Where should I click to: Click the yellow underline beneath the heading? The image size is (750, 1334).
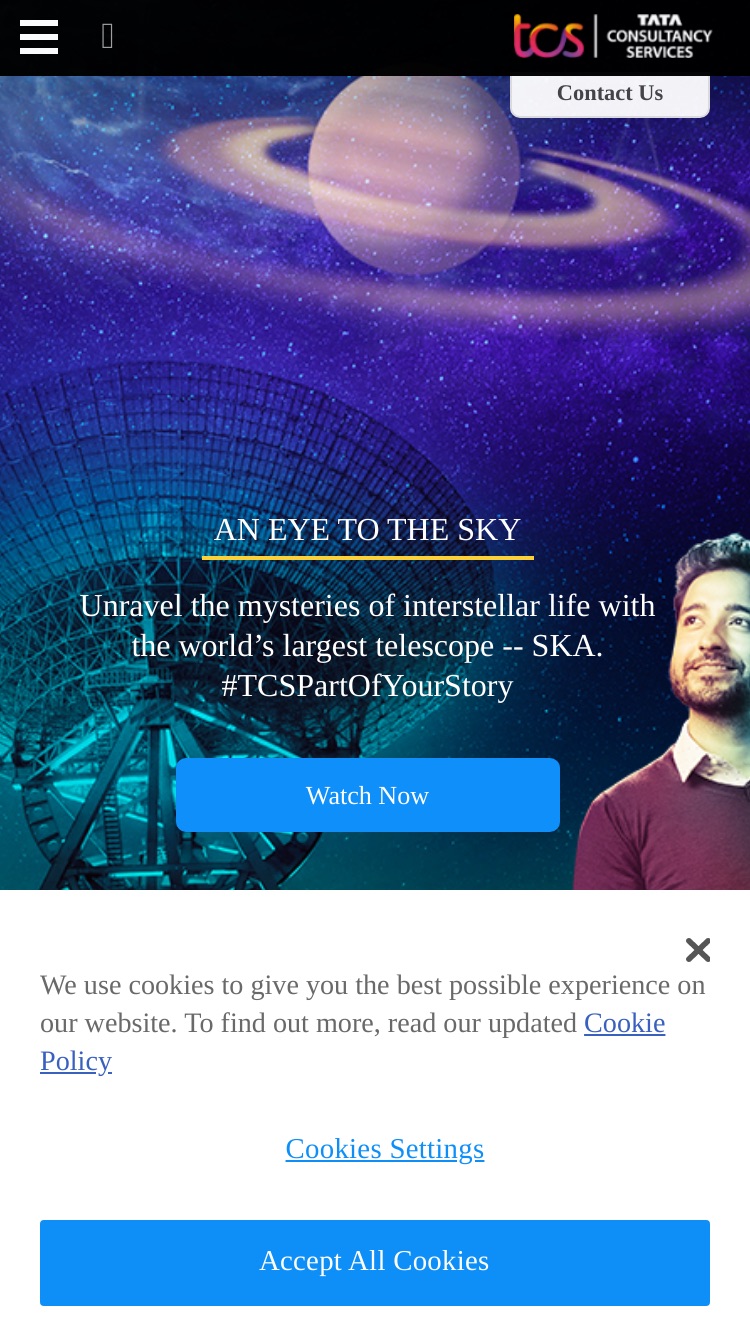(x=368, y=557)
